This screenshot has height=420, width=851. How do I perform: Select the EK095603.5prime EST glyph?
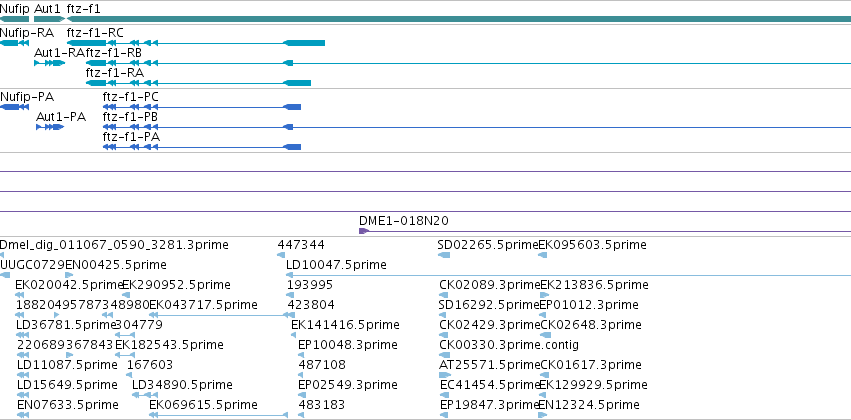[x=542, y=255]
